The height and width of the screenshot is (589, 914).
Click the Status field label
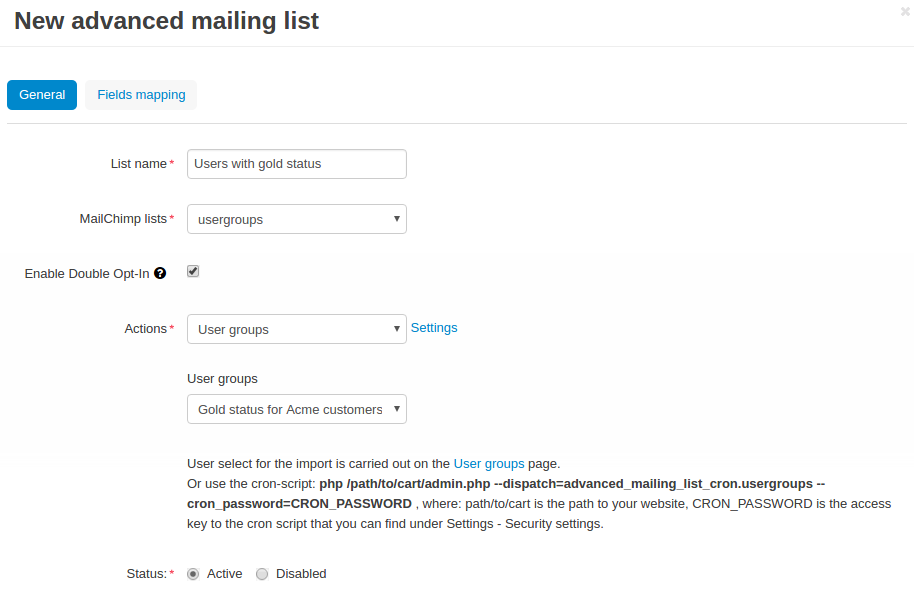click(x=147, y=574)
